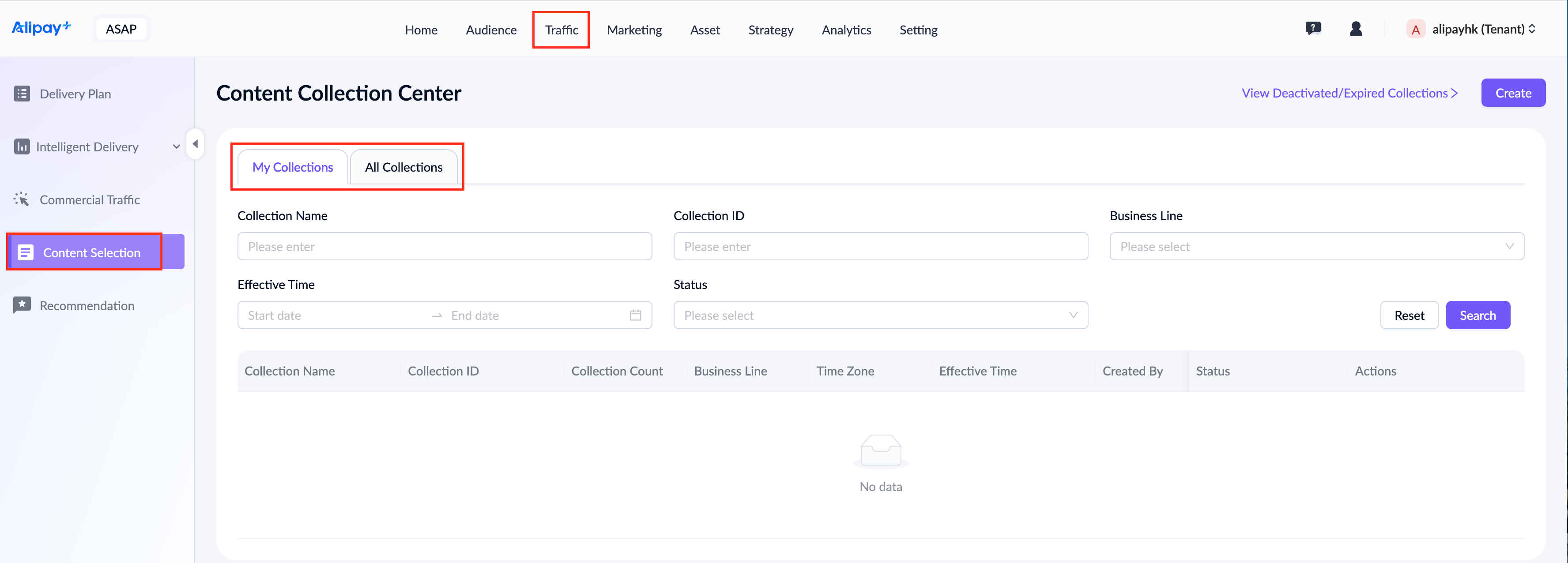1568x563 pixels.
Task: Open the help question-mark icon
Action: (1313, 29)
